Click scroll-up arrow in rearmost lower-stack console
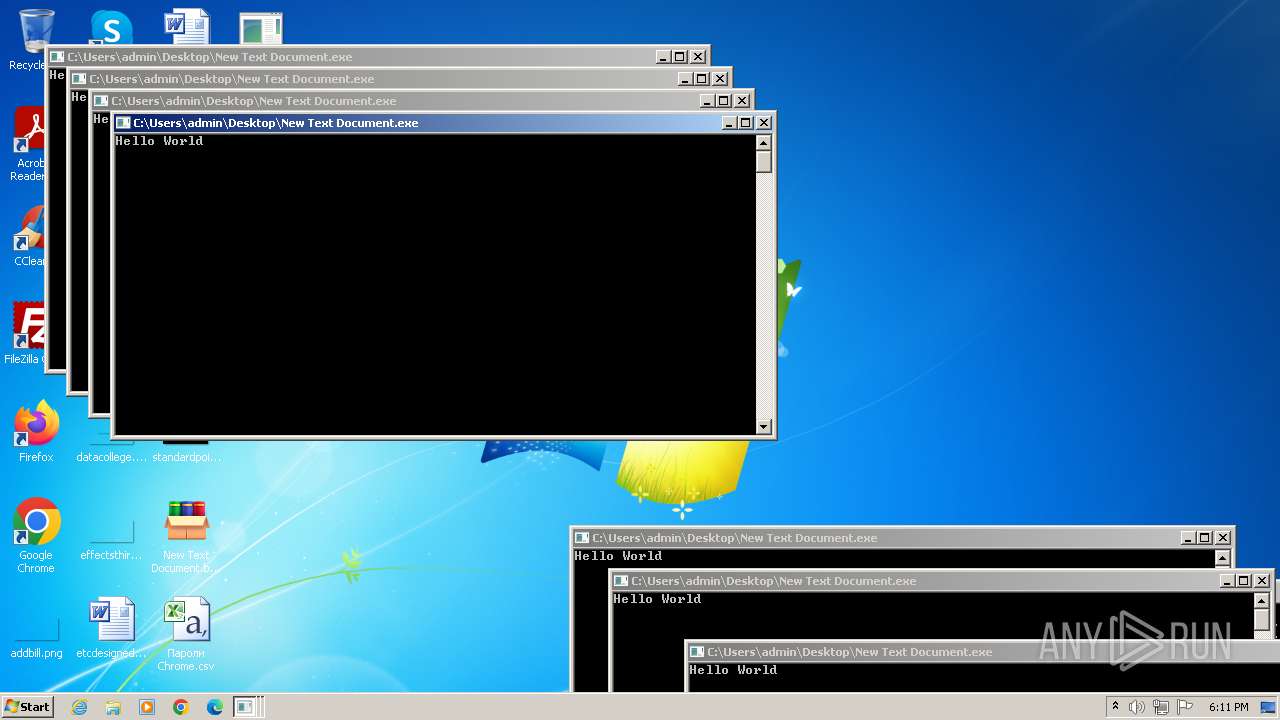This screenshot has height=720, width=1280. [x=1222, y=558]
